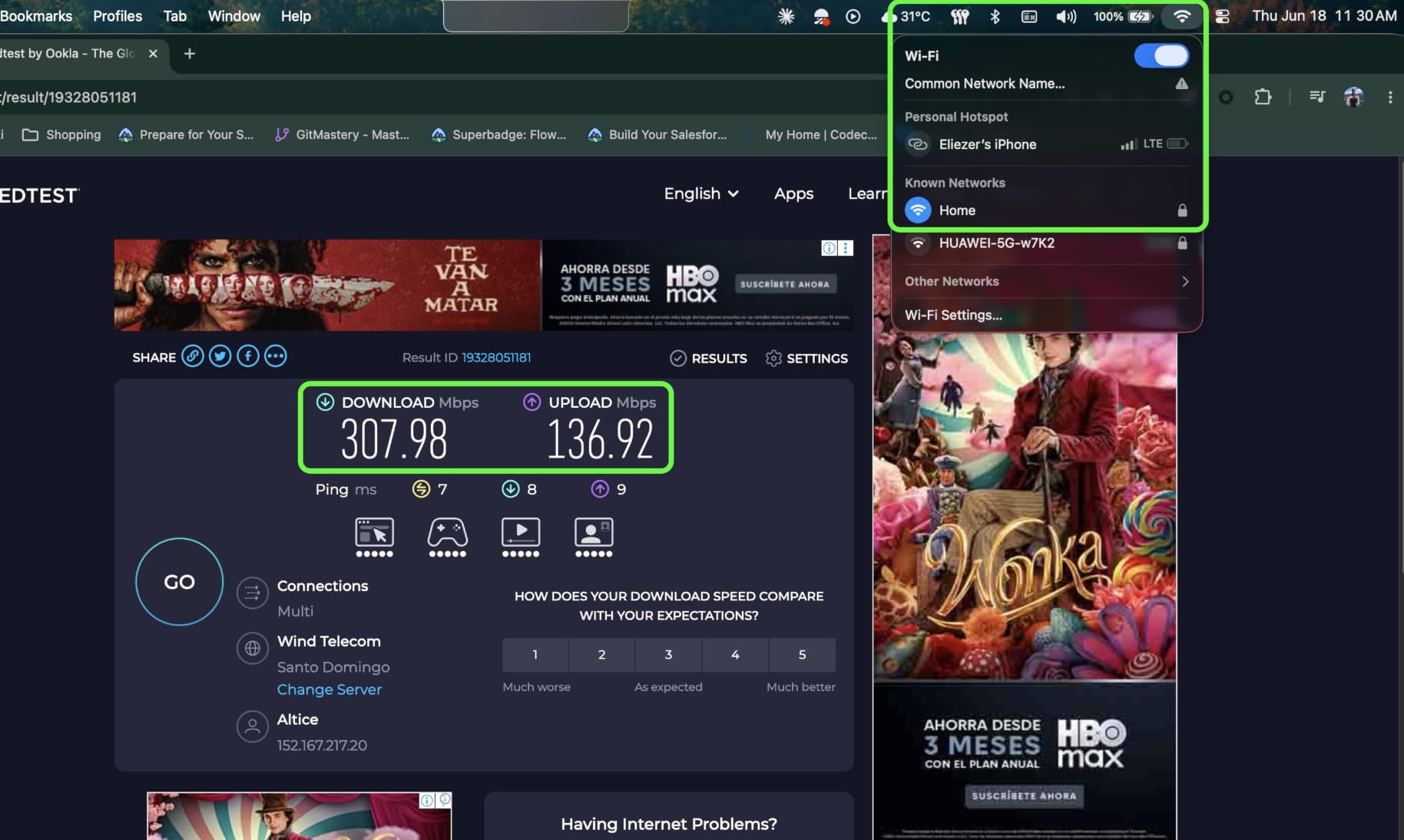Share the result on Twitter

point(220,356)
